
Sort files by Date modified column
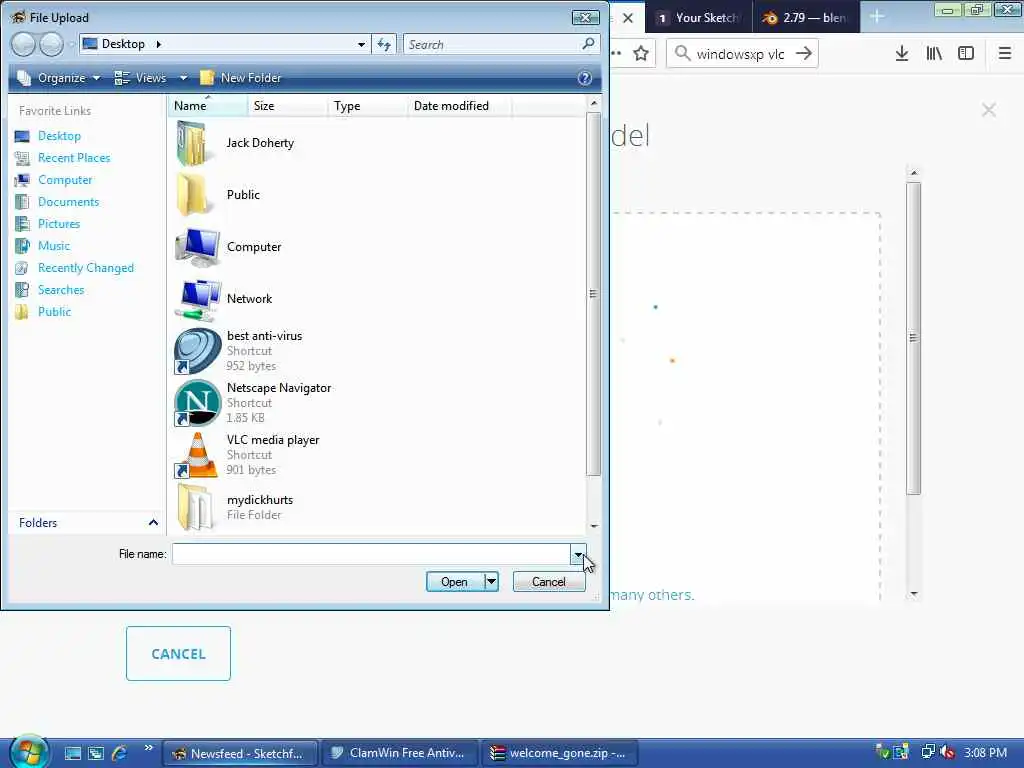(x=460, y=106)
